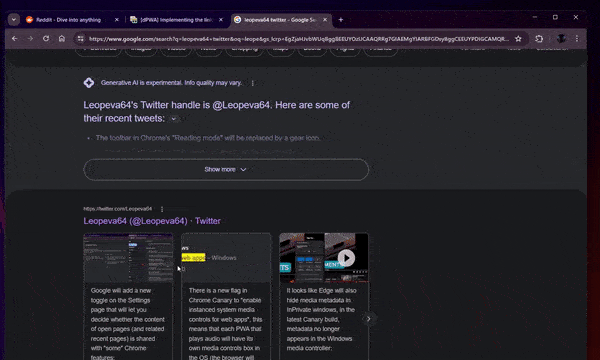View site information icon in address bar
600x360 pixels.
pos(80,39)
